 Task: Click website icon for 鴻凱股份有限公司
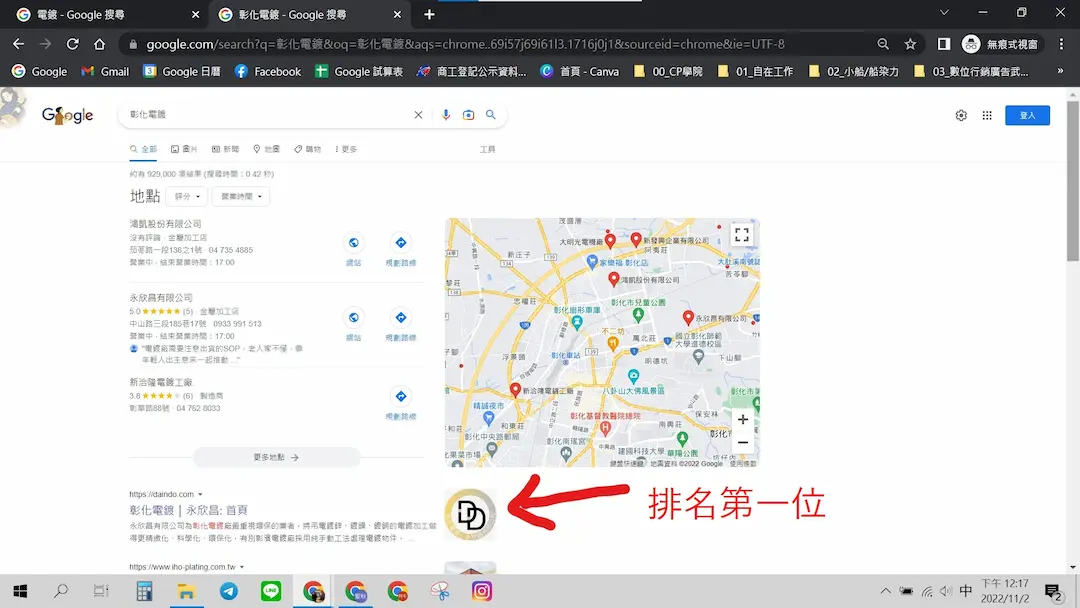coord(353,243)
